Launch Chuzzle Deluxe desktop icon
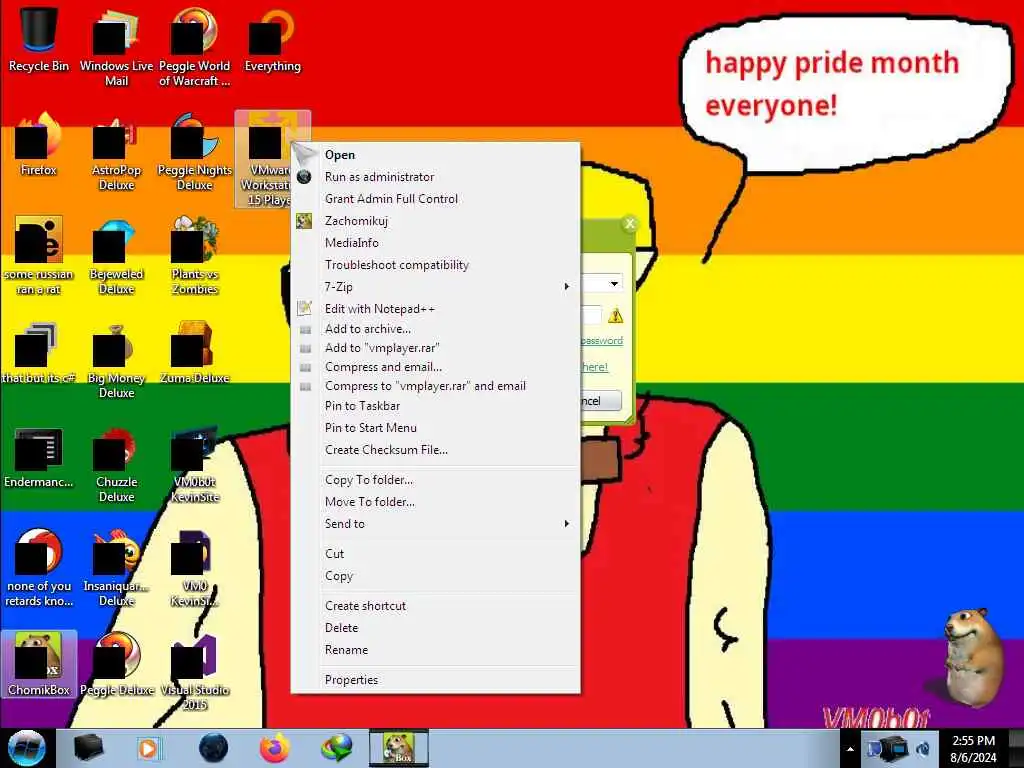This screenshot has width=1024, height=768. click(116, 464)
